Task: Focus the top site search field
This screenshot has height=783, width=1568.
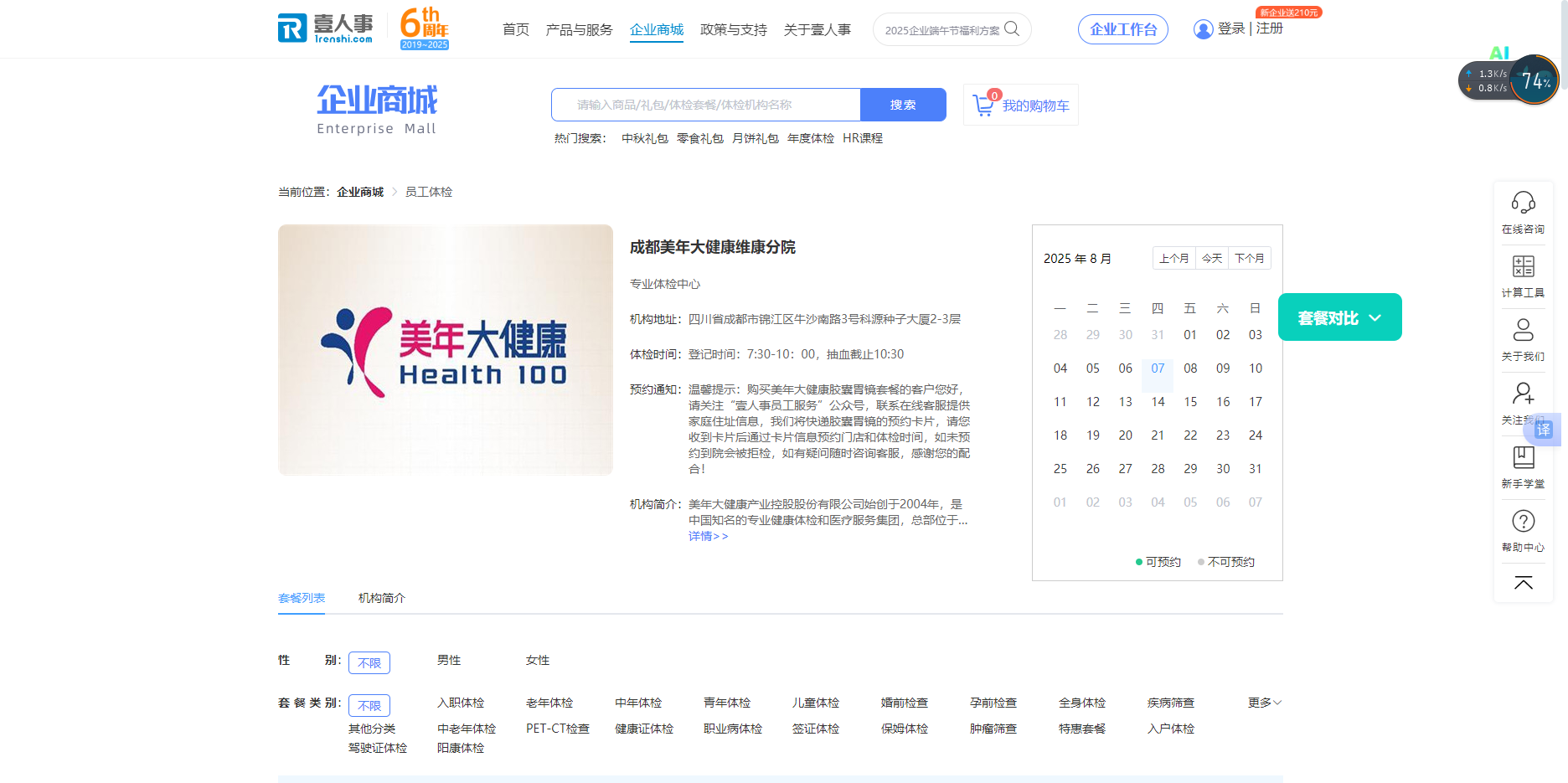Action: tap(942, 29)
